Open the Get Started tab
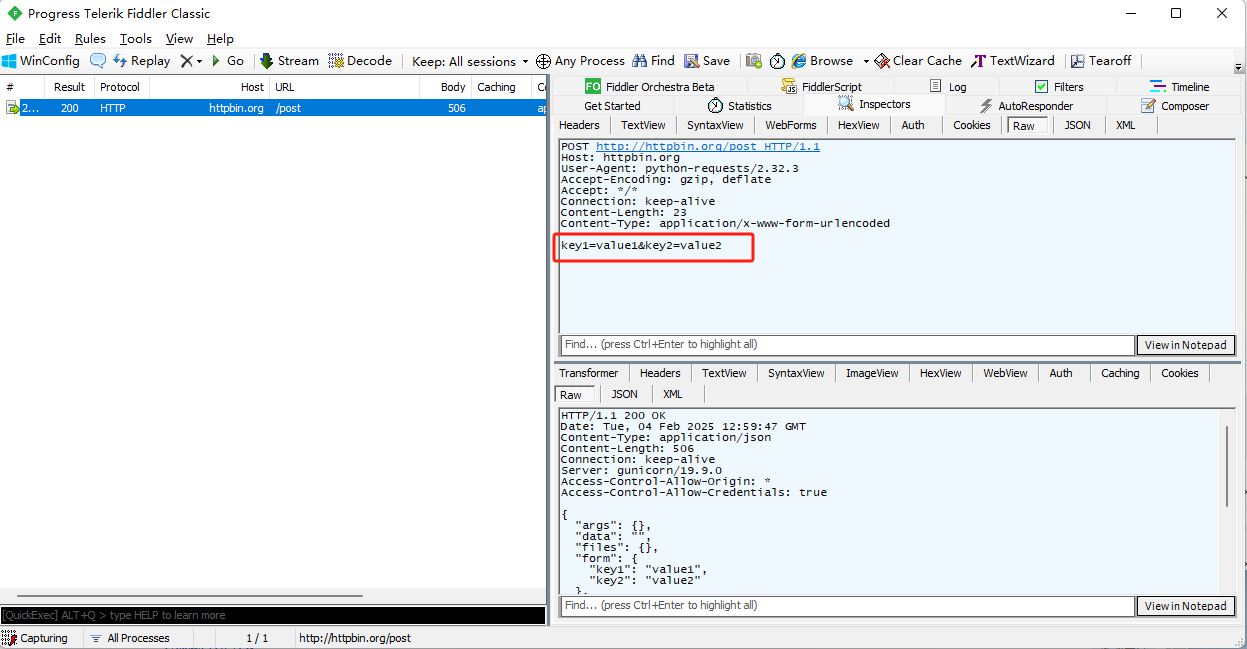 point(612,106)
